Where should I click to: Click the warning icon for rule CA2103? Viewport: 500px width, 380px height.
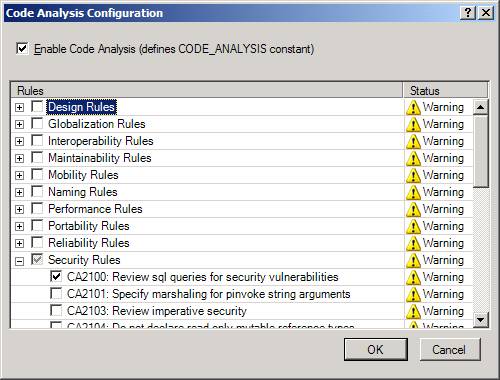[x=413, y=312]
